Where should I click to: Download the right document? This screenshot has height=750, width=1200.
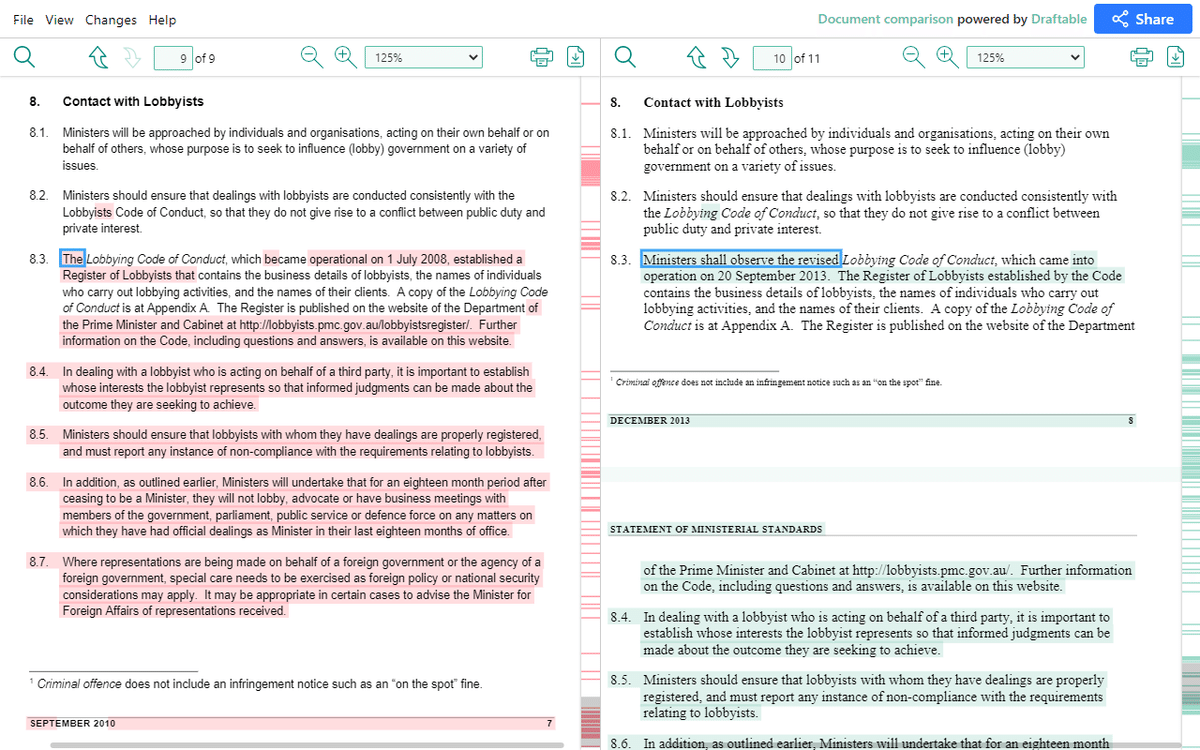[1176, 57]
